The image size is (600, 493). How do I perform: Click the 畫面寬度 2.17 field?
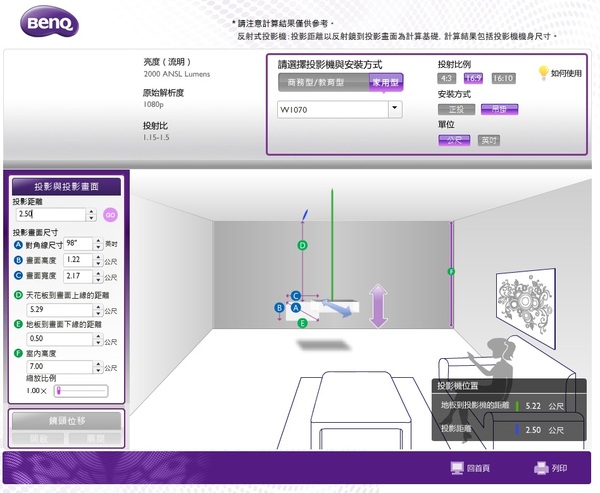78,276
